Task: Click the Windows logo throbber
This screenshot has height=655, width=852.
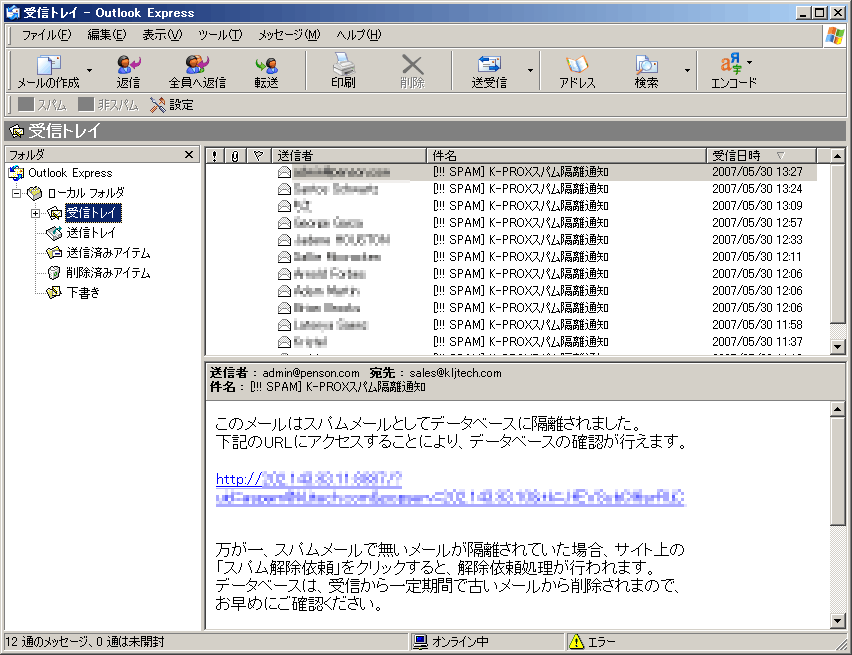Action: [835, 36]
